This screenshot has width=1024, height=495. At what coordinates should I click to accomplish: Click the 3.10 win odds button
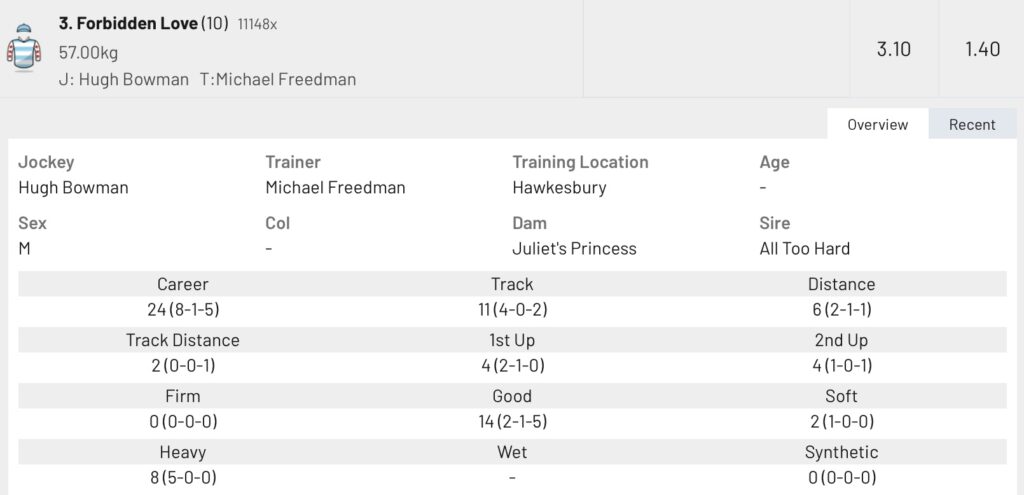[x=893, y=49]
